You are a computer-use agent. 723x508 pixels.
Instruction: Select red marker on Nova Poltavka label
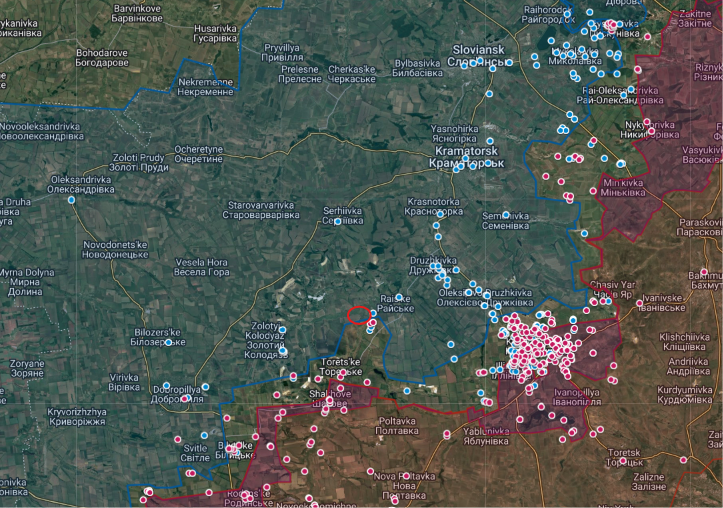(406, 475)
